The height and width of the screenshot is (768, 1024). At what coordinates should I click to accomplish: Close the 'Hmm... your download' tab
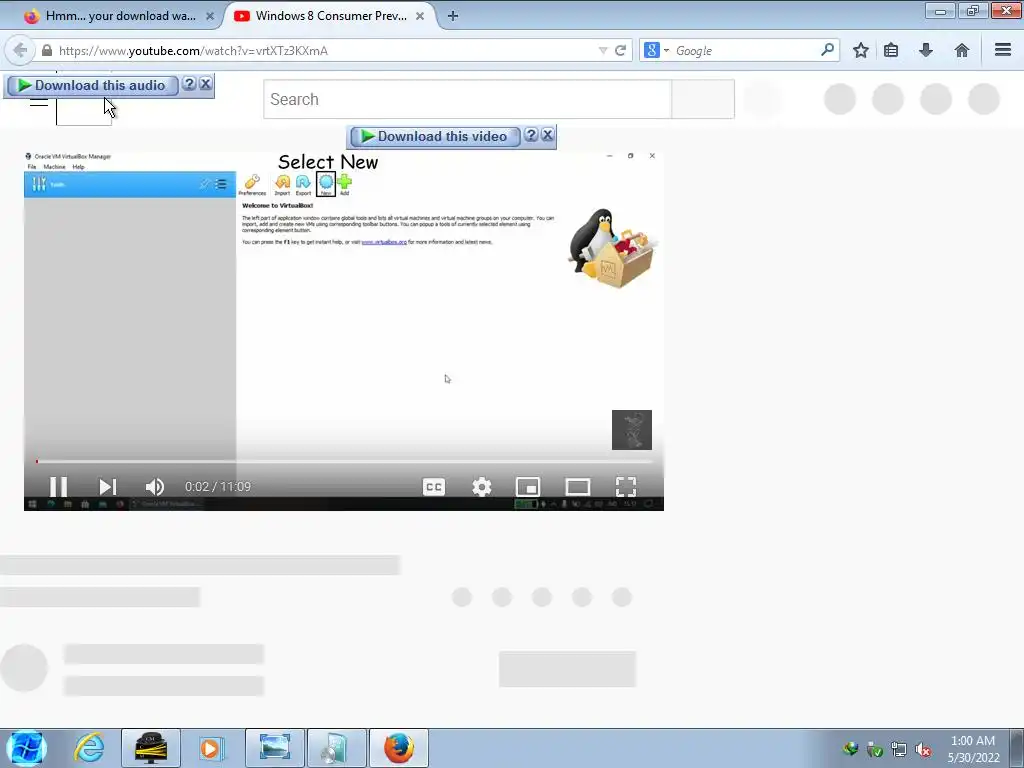pyautogui.click(x=210, y=16)
